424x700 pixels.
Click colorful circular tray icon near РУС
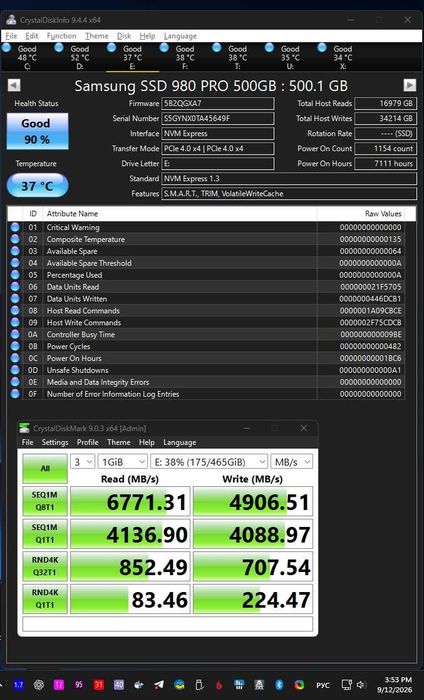[299, 684]
